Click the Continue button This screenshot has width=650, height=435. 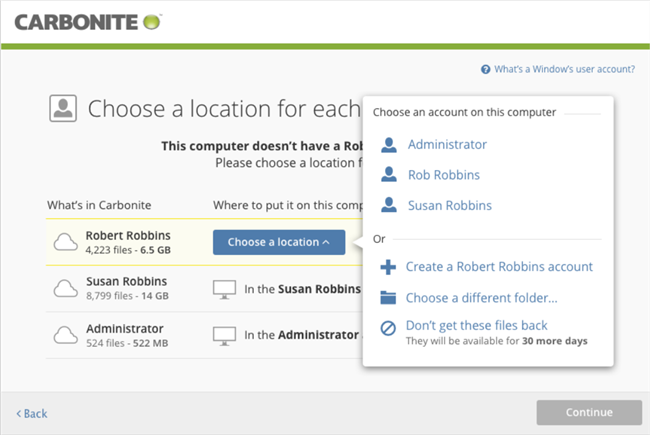click(589, 412)
